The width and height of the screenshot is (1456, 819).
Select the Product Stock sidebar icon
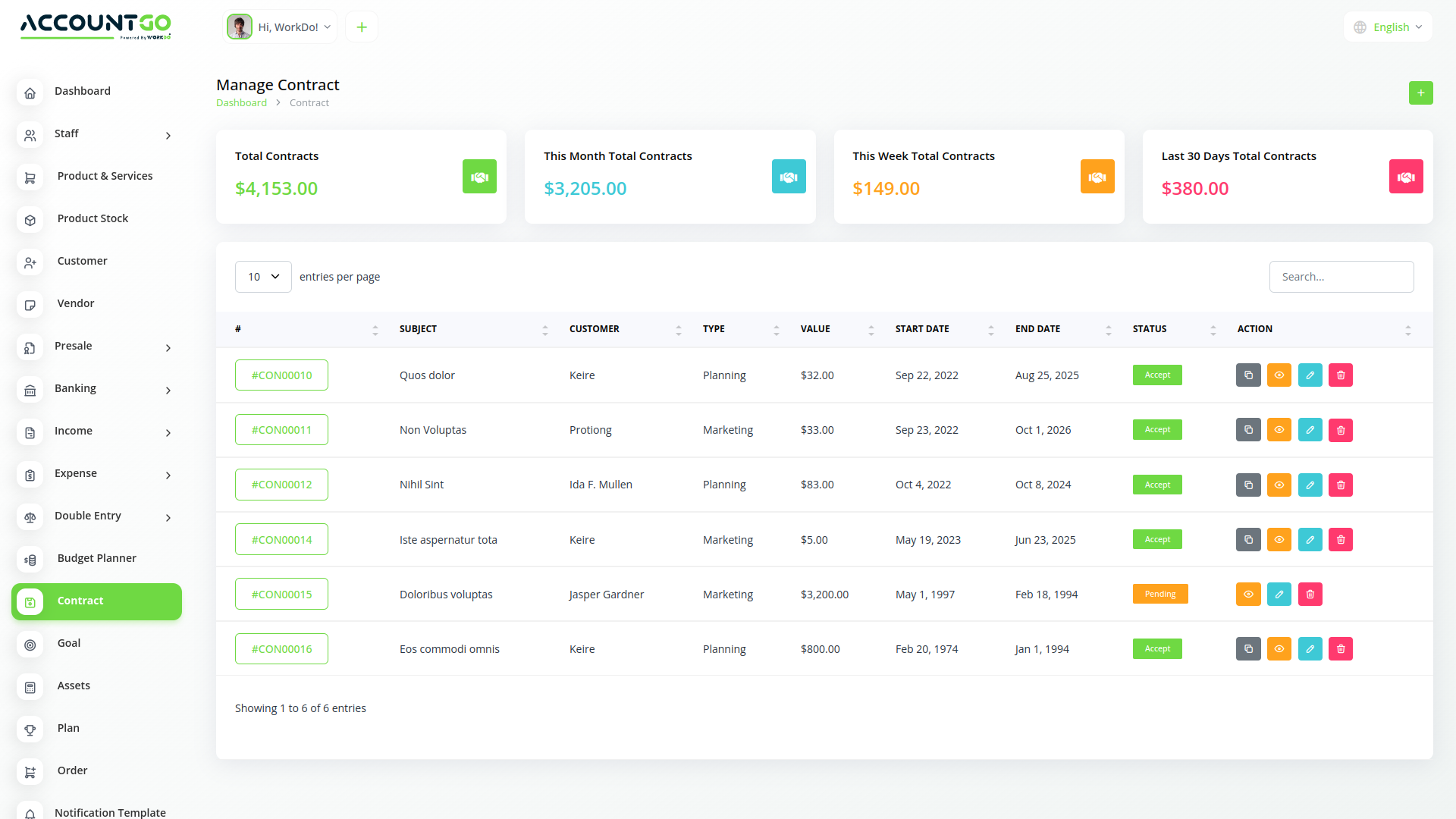point(30,220)
